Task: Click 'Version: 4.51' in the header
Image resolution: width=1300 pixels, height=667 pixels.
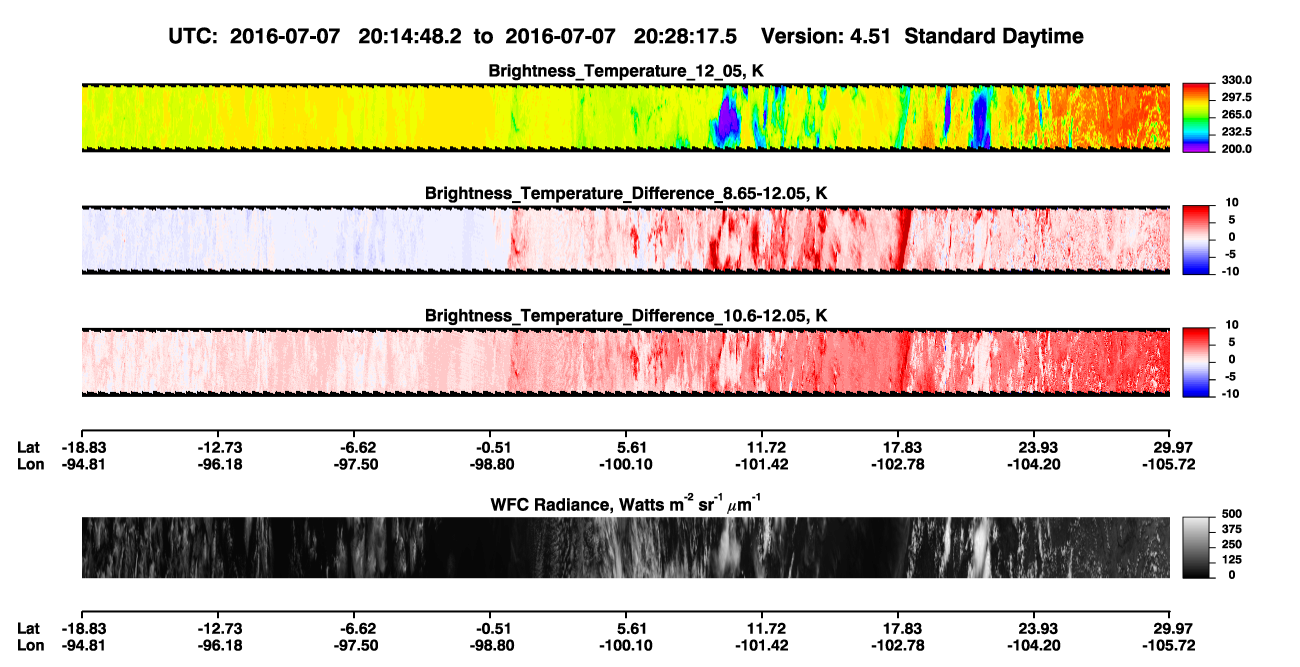Action: point(826,36)
